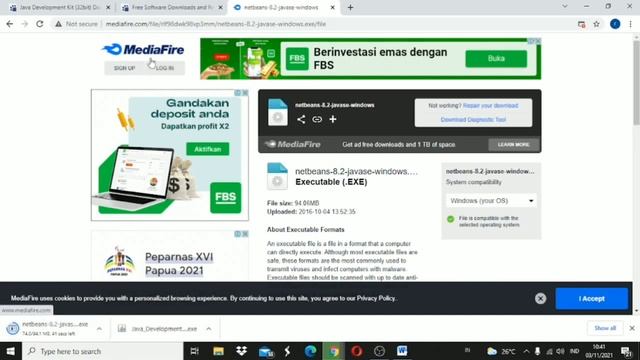Click the SIGN UP button
This screenshot has width=640, height=360.
coord(124,68)
